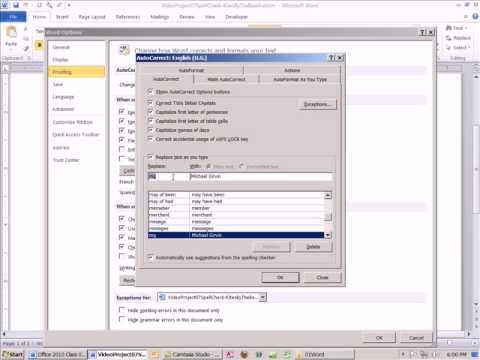Toggle Correct TWo INitial CApitals checkbox
The image size is (480, 360).
pos(150,103)
